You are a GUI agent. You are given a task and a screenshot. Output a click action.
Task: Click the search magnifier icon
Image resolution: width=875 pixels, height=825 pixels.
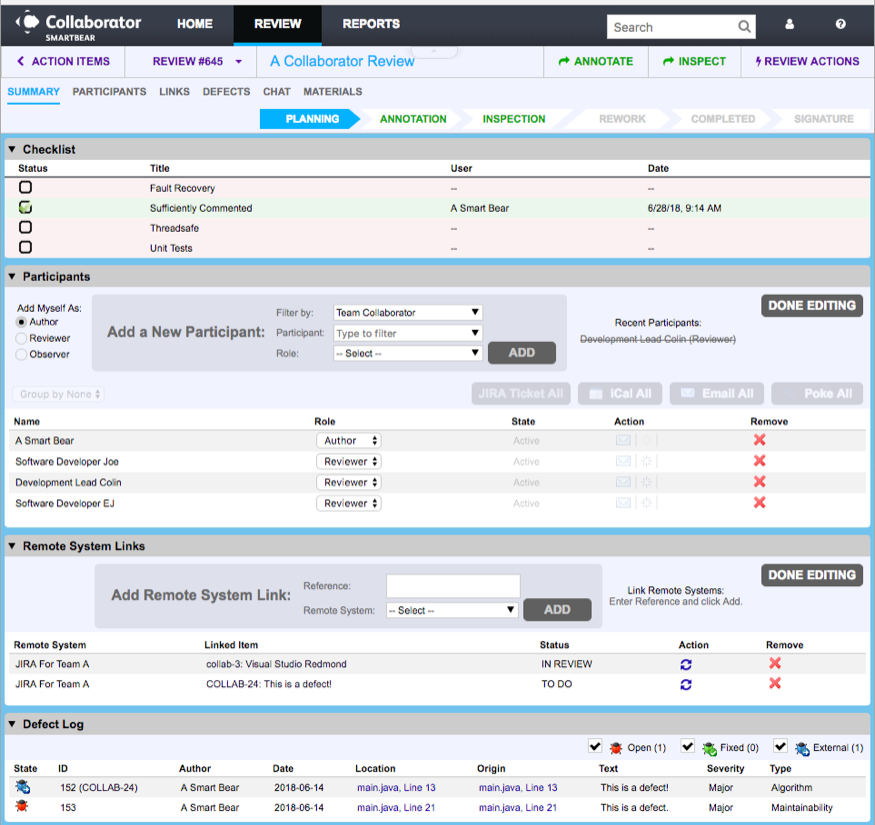(x=744, y=27)
